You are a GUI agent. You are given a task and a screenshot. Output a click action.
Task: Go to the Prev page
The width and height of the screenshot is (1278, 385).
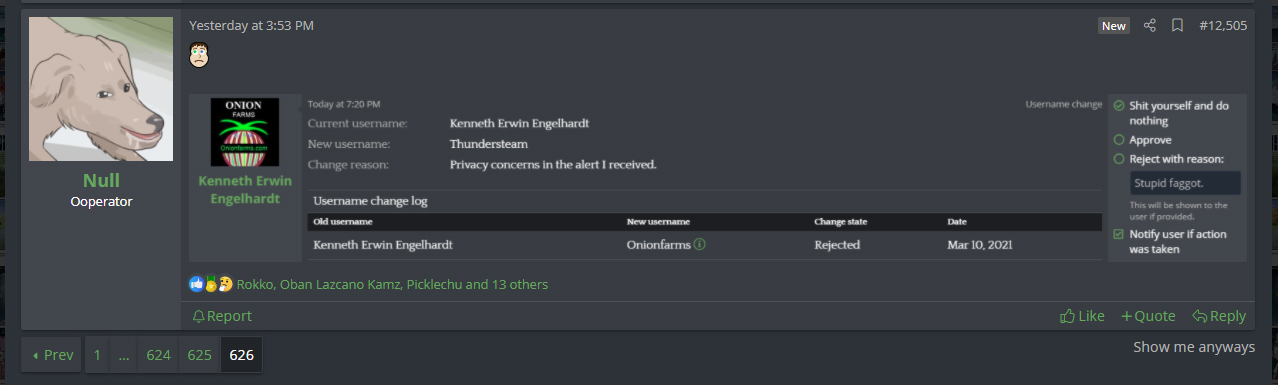52,355
